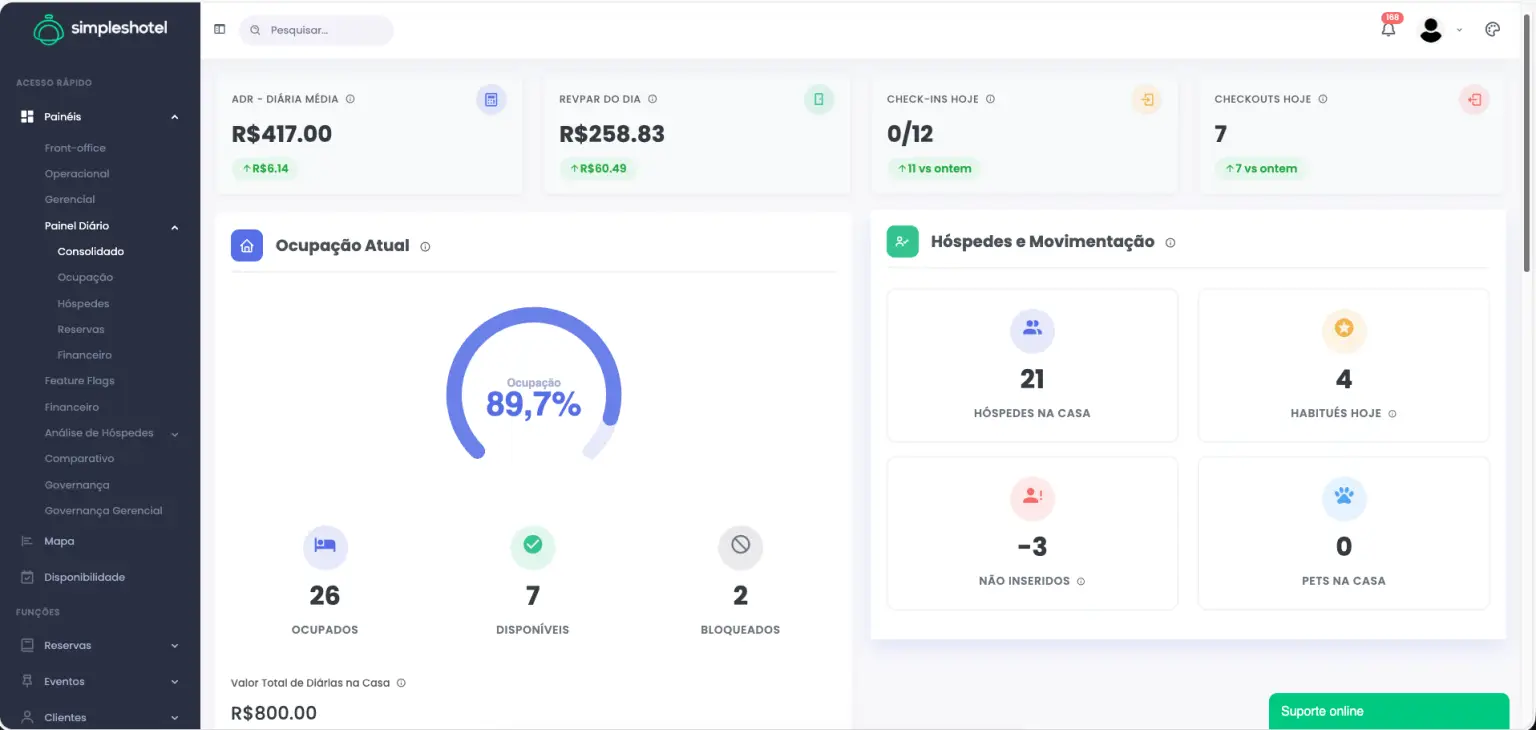
Task: Click the Suporte online button
Action: [1389, 711]
